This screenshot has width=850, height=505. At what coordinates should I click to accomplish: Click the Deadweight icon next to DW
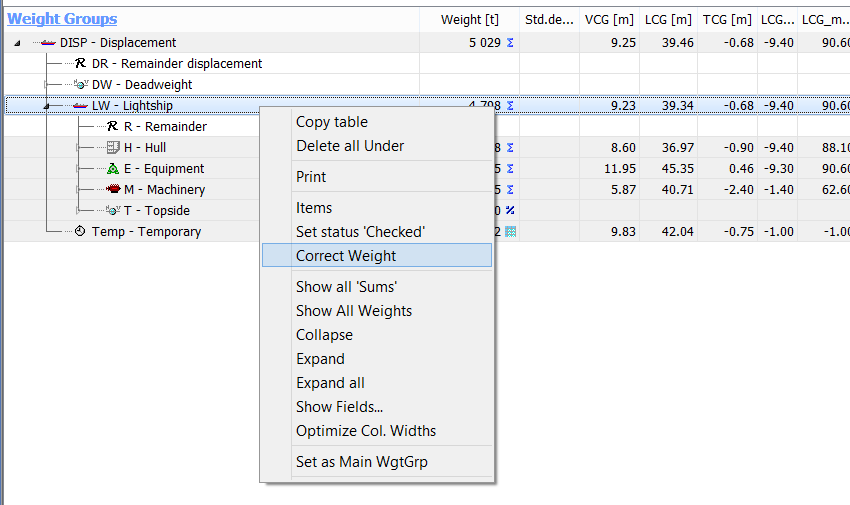81,85
